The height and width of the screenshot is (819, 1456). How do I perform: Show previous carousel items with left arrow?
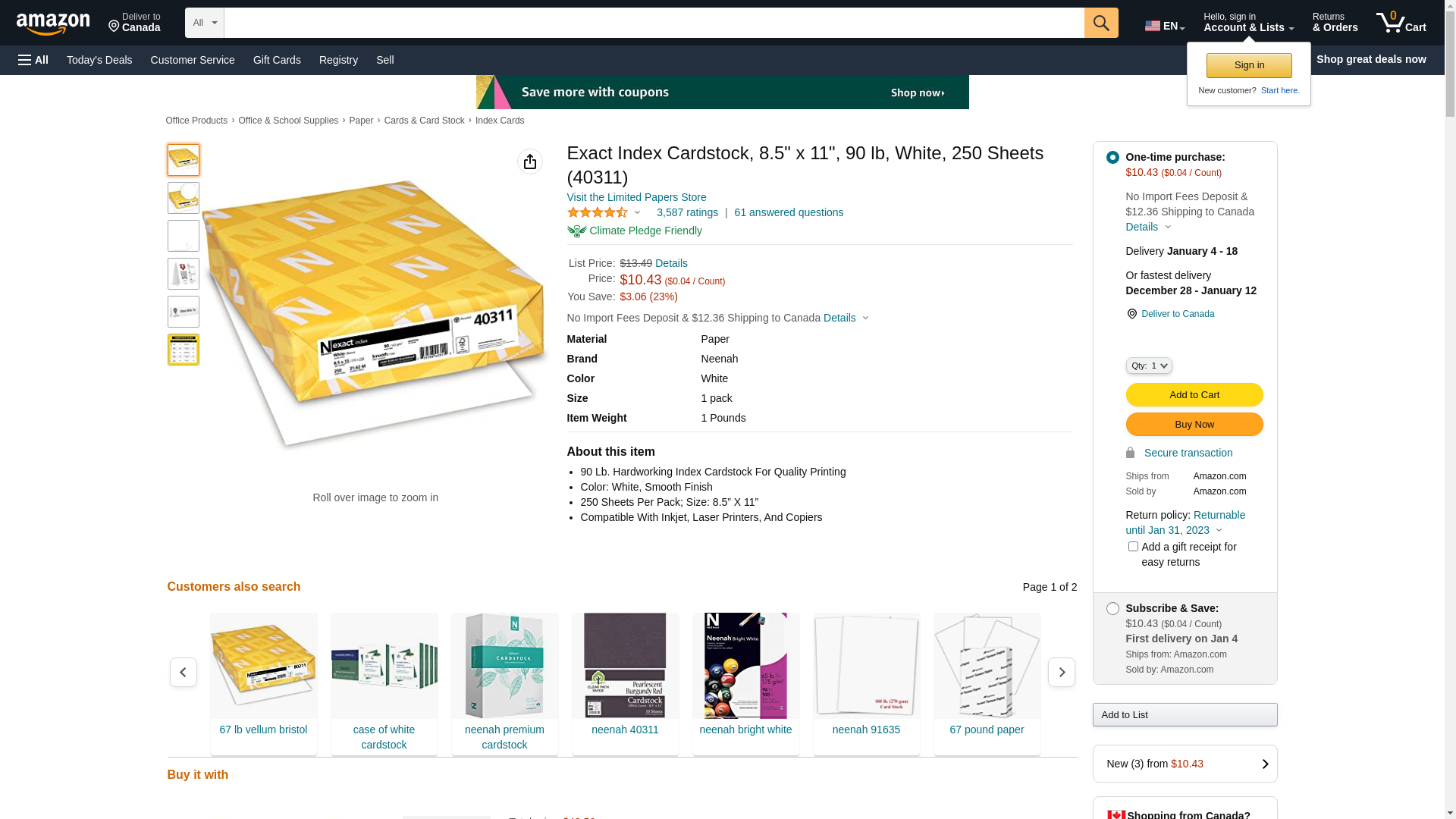[184, 673]
